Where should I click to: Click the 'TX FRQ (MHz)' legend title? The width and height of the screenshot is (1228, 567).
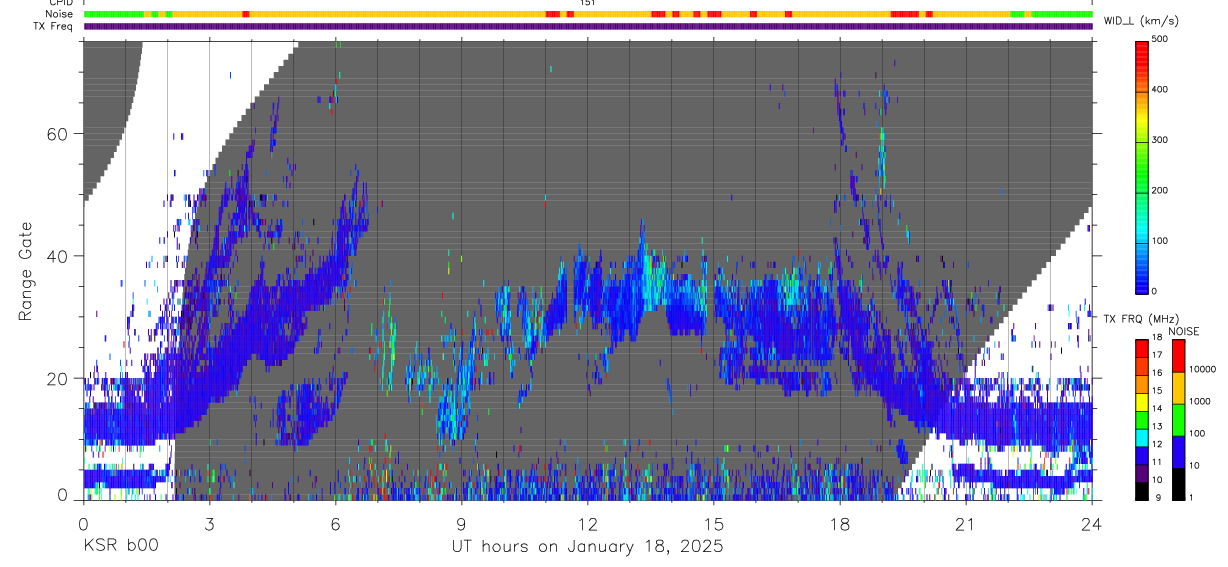tap(1141, 318)
